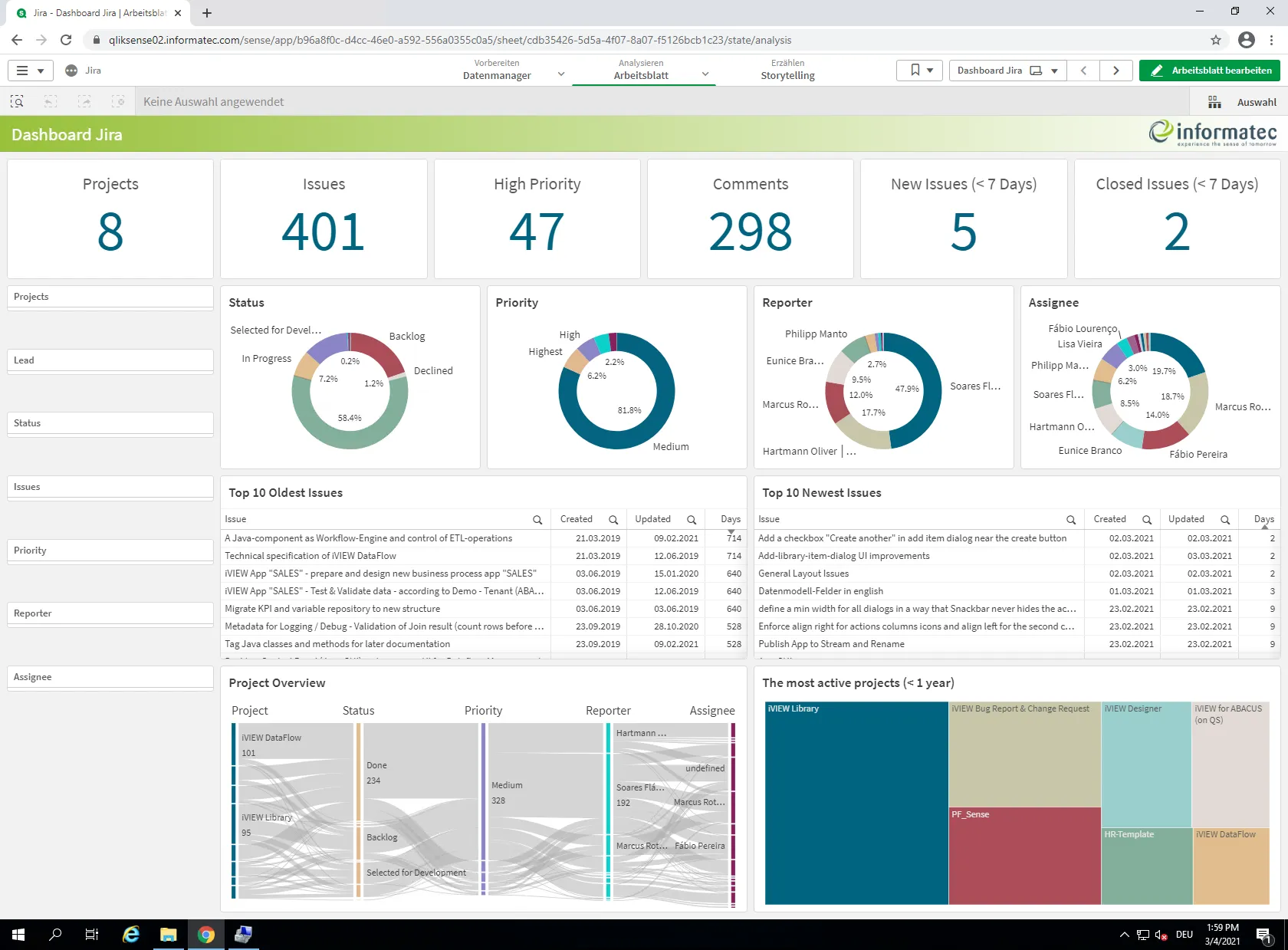Open Task View on taskbar

(x=92, y=934)
